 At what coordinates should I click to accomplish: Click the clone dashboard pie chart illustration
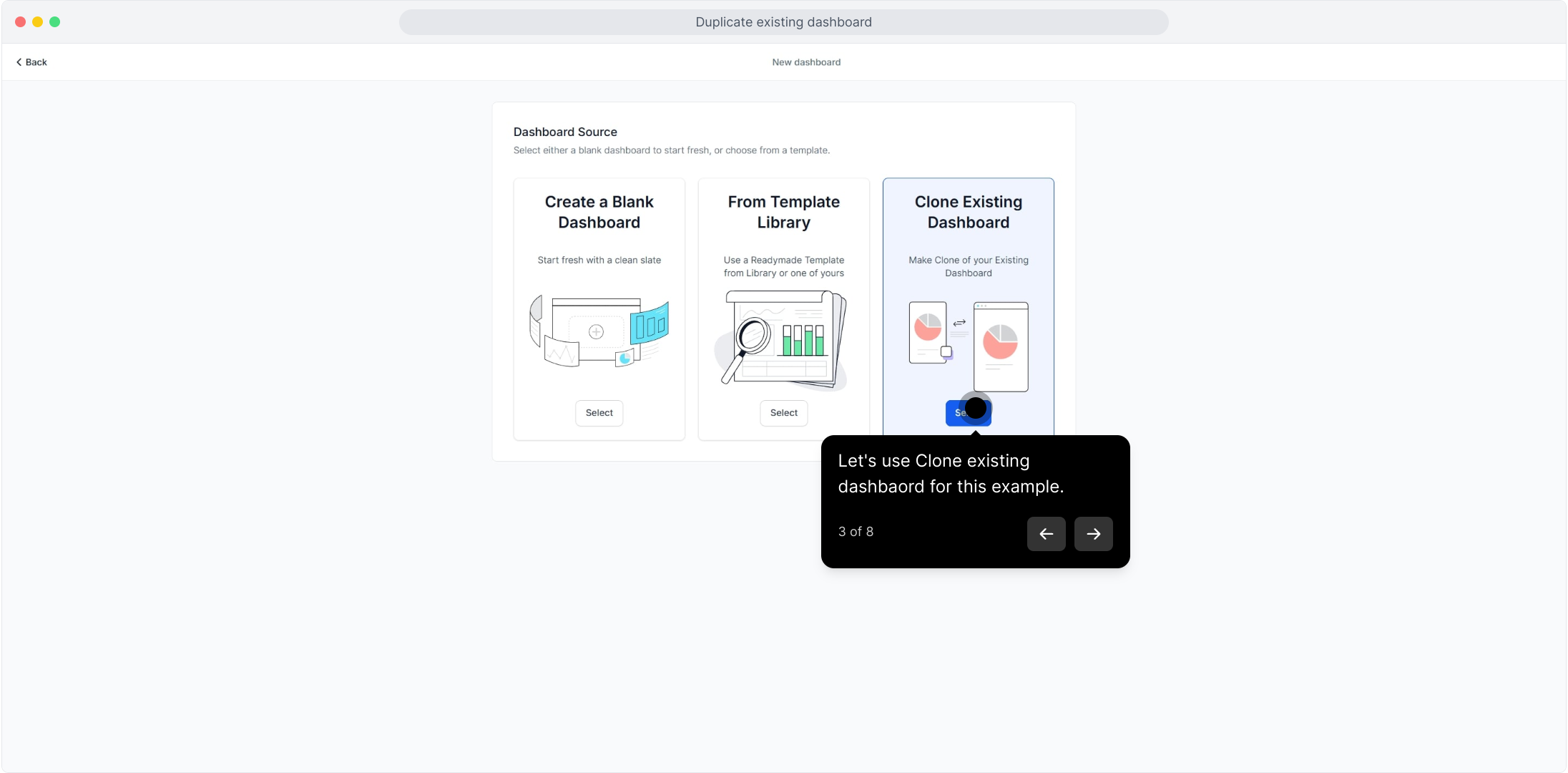click(x=968, y=346)
